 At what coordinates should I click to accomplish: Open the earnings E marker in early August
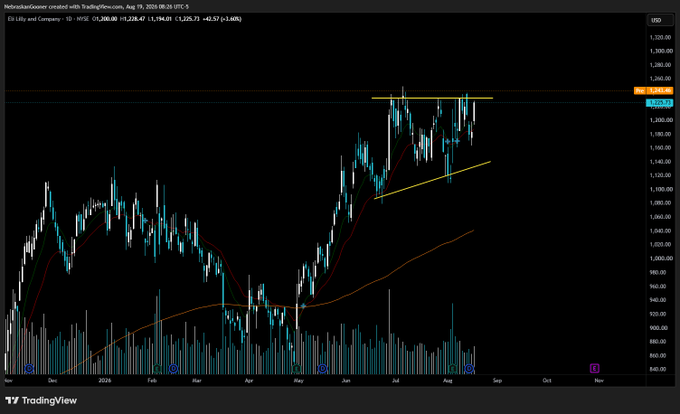pos(453,368)
